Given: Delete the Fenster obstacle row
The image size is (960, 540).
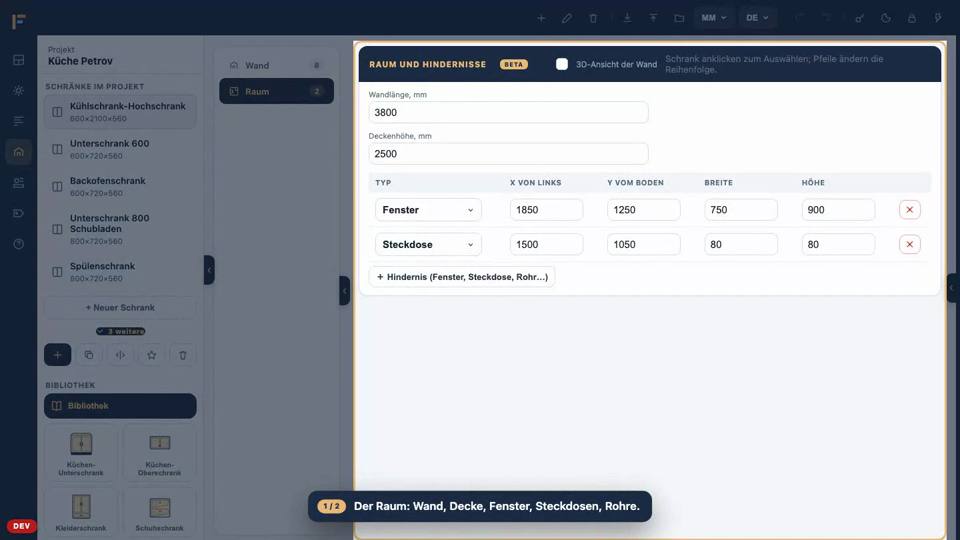Looking at the screenshot, I should click(x=909, y=209).
